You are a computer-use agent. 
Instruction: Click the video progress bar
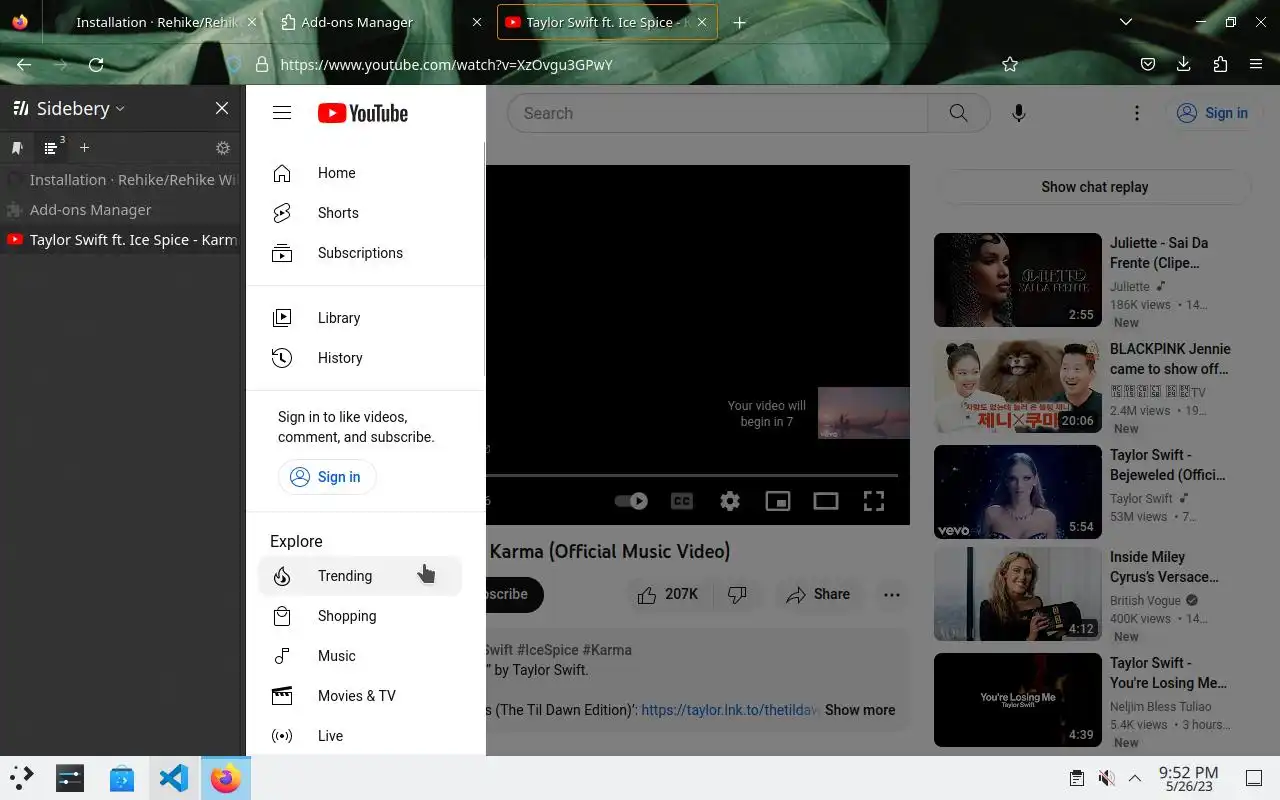click(692, 475)
